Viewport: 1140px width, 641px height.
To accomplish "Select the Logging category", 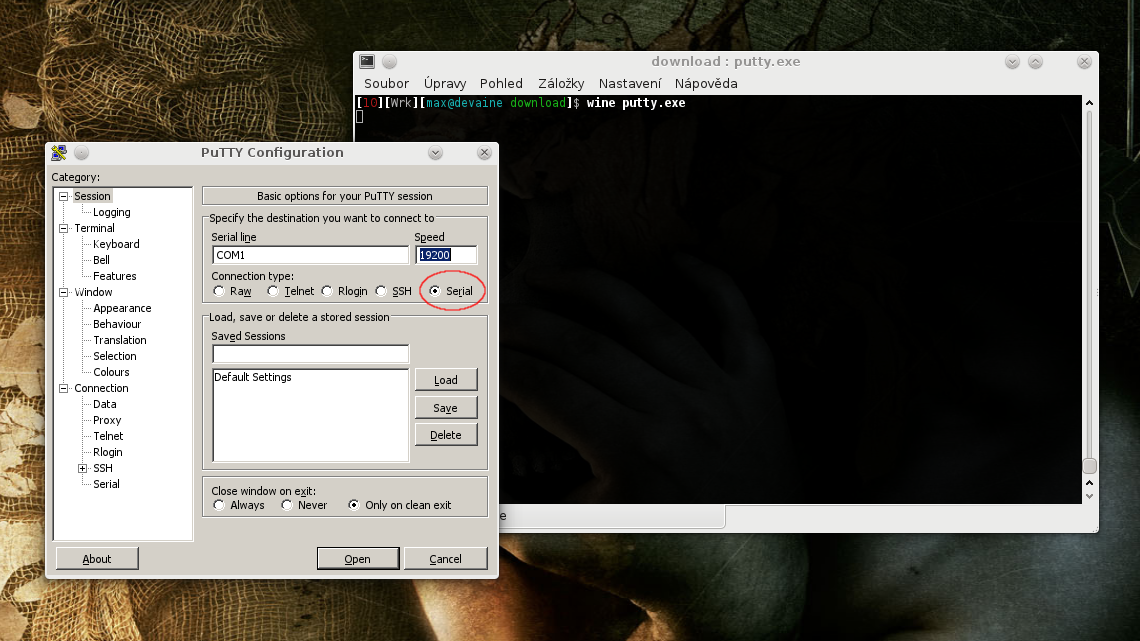I will pyautogui.click(x=112, y=212).
